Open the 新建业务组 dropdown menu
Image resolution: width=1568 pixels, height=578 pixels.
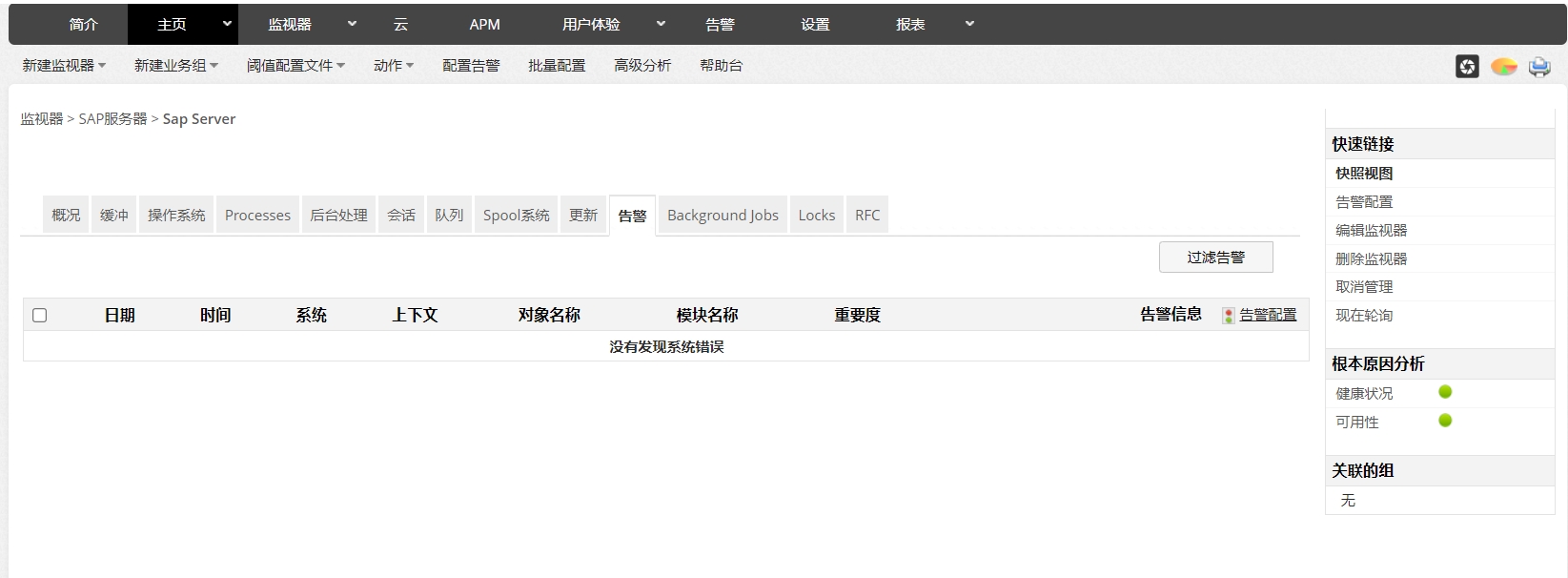[x=176, y=66]
